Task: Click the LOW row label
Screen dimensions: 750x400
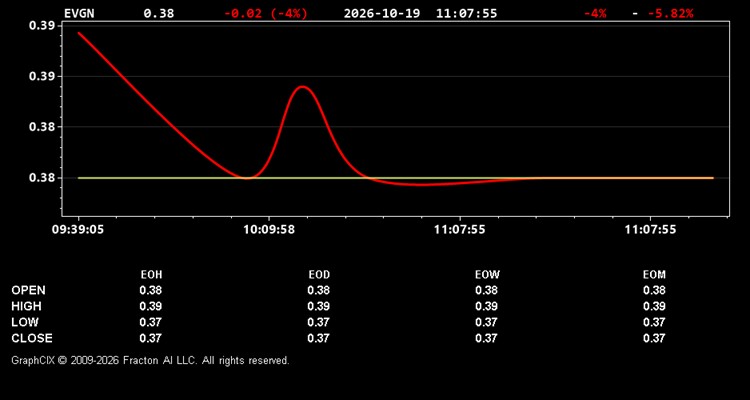Action: [x=25, y=322]
